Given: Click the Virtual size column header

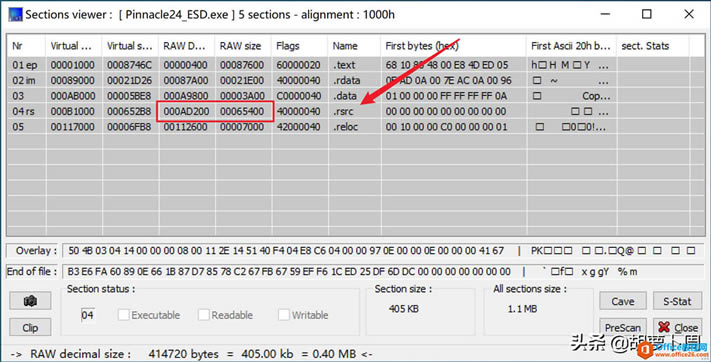Looking at the screenshot, I should click(130, 46).
